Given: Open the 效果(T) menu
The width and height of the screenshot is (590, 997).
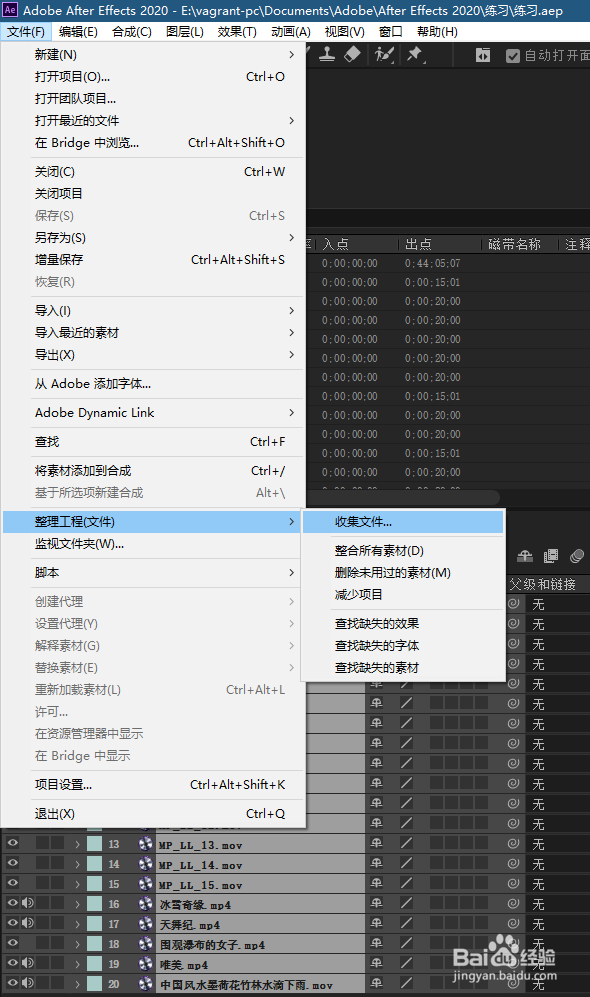Looking at the screenshot, I should [237, 32].
